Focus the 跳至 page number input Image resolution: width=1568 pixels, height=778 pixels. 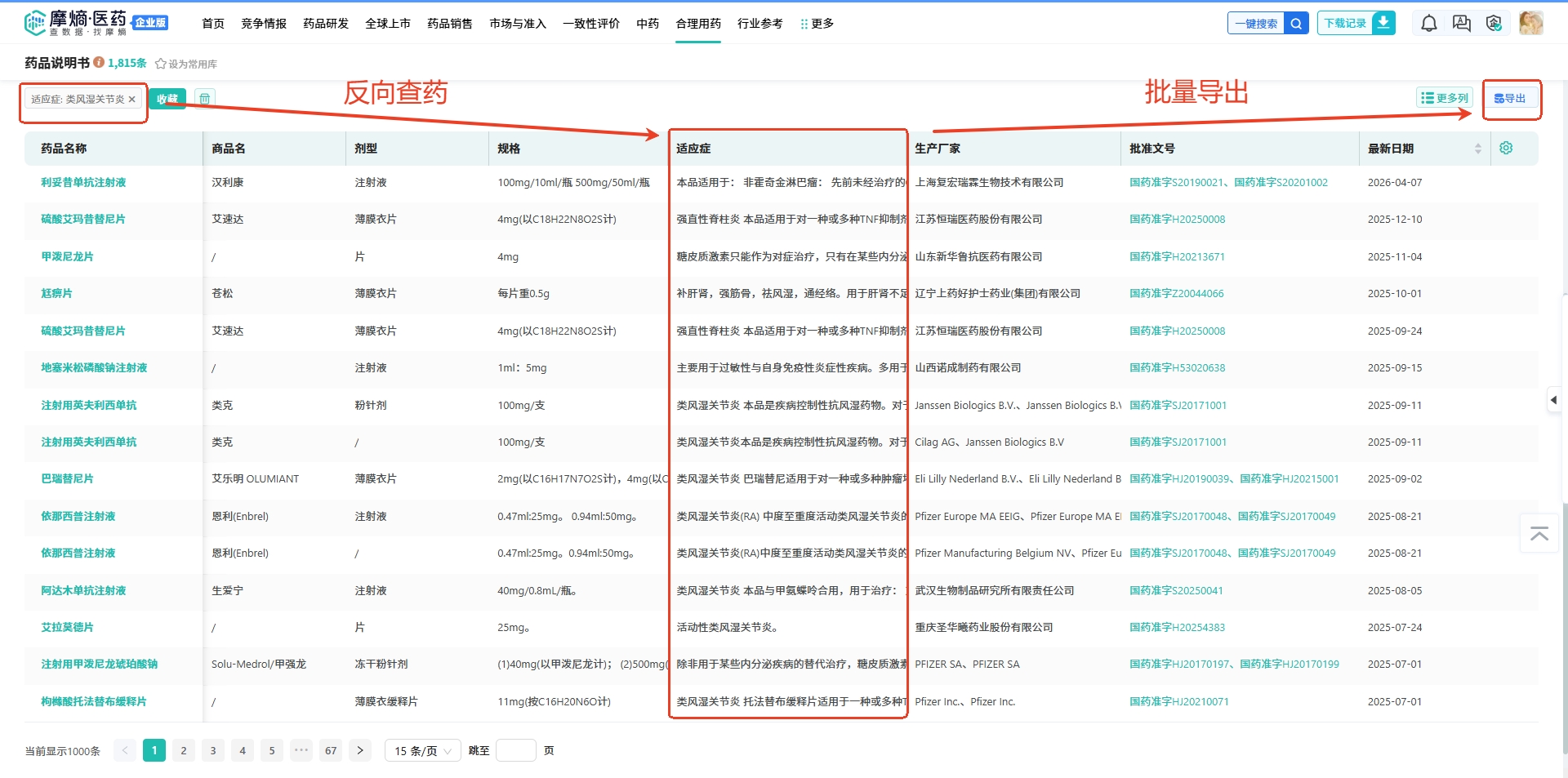(516, 750)
